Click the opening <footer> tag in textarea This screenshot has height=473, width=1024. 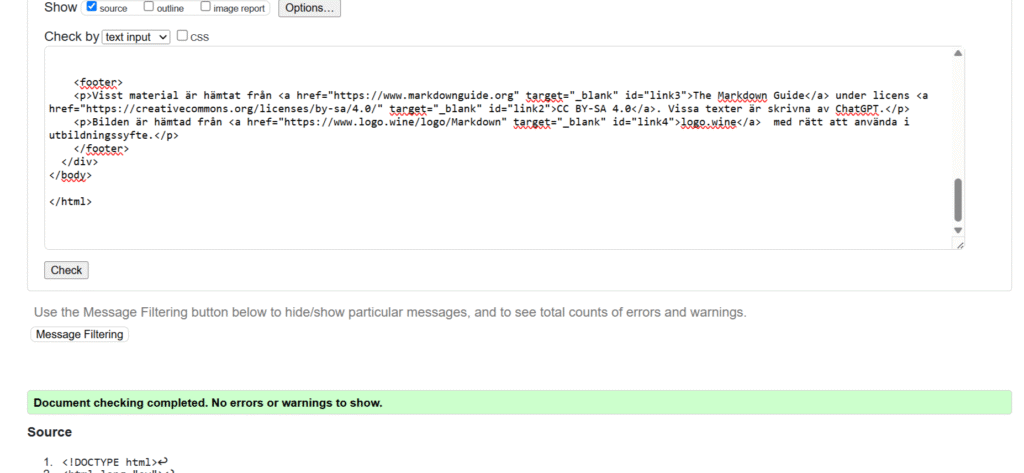tap(98, 83)
